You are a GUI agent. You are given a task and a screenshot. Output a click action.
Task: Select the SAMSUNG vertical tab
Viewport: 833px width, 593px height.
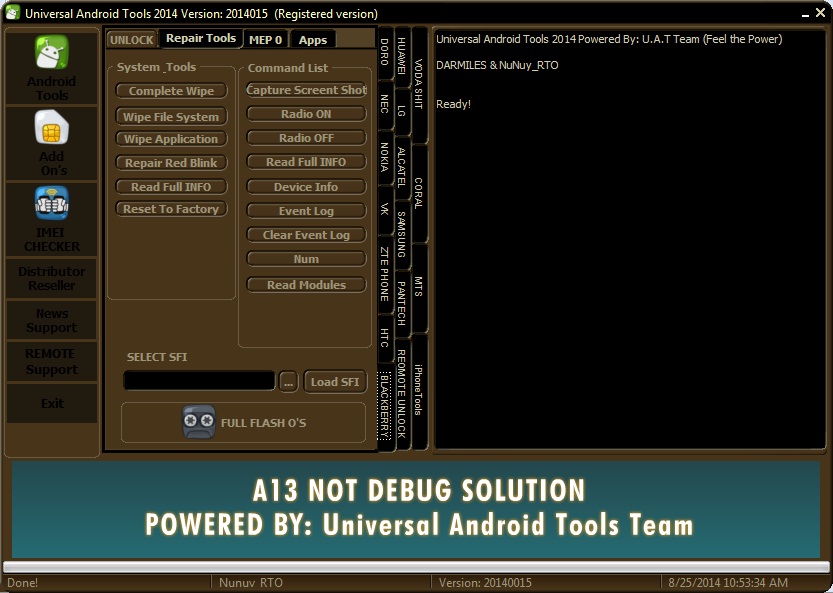point(402,235)
